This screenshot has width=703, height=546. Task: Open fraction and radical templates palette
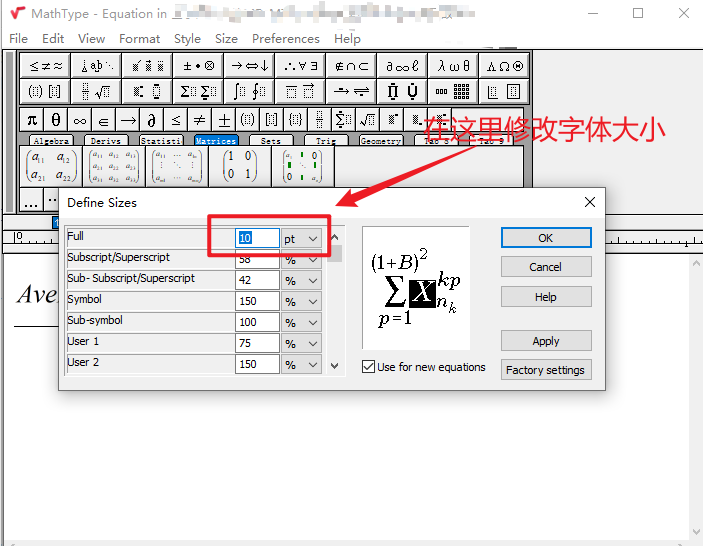(96, 91)
